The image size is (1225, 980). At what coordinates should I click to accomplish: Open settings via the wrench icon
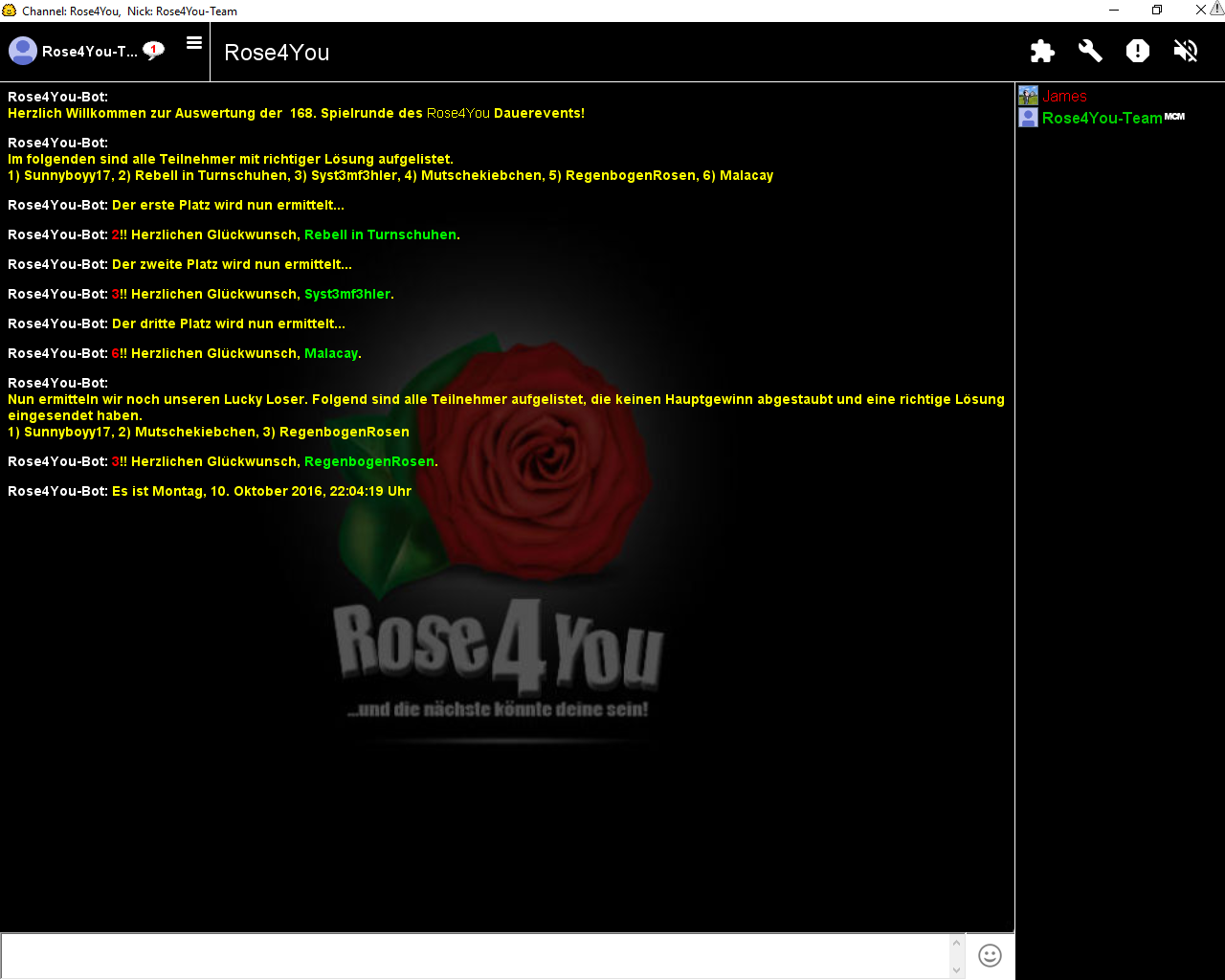[x=1090, y=52]
